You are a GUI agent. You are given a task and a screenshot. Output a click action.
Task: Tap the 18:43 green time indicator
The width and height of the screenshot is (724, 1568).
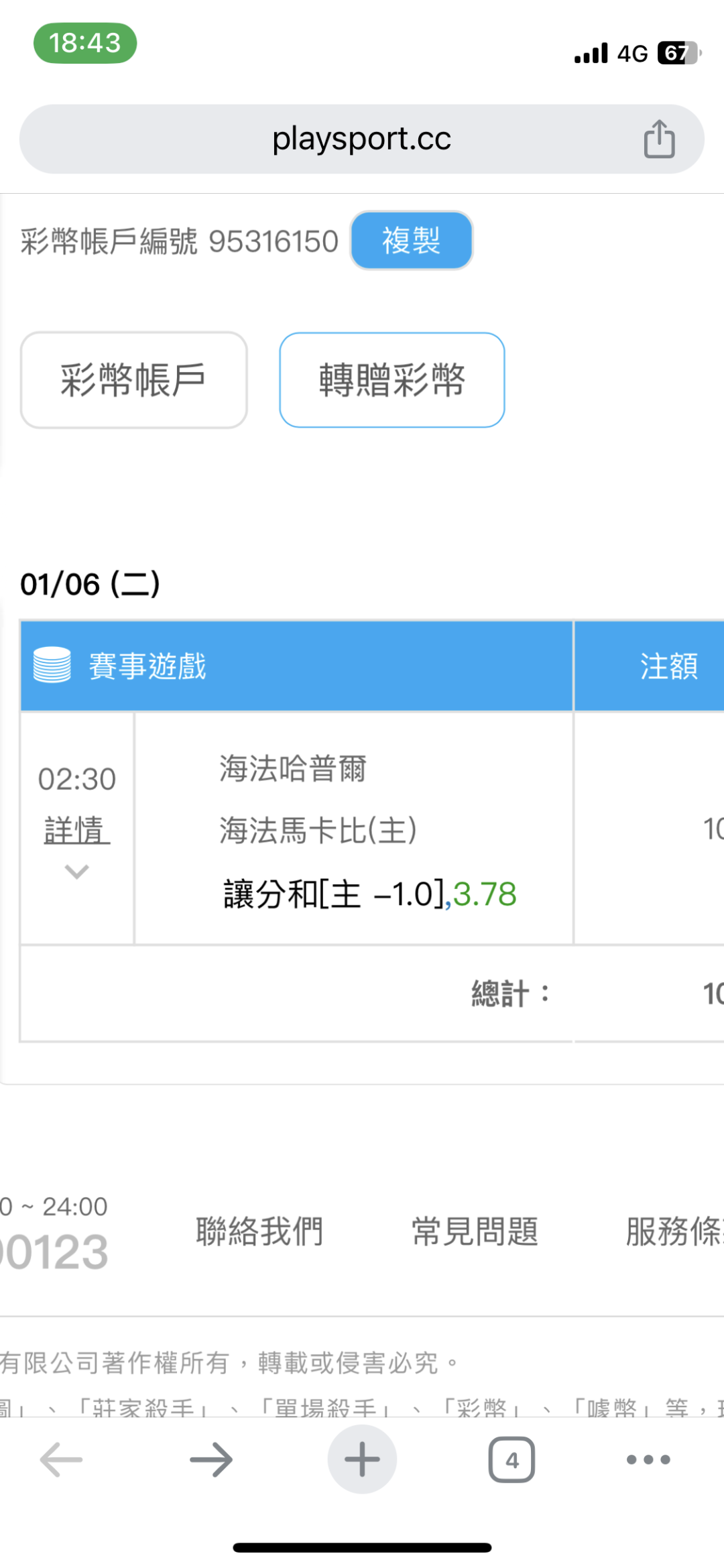point(85,44)
